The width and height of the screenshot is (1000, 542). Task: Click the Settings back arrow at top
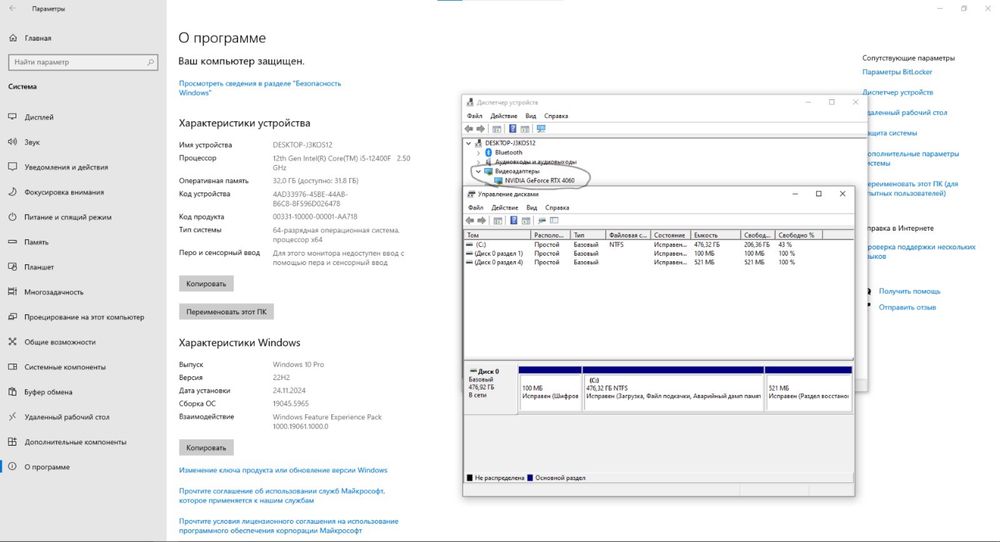coord(13,9)
